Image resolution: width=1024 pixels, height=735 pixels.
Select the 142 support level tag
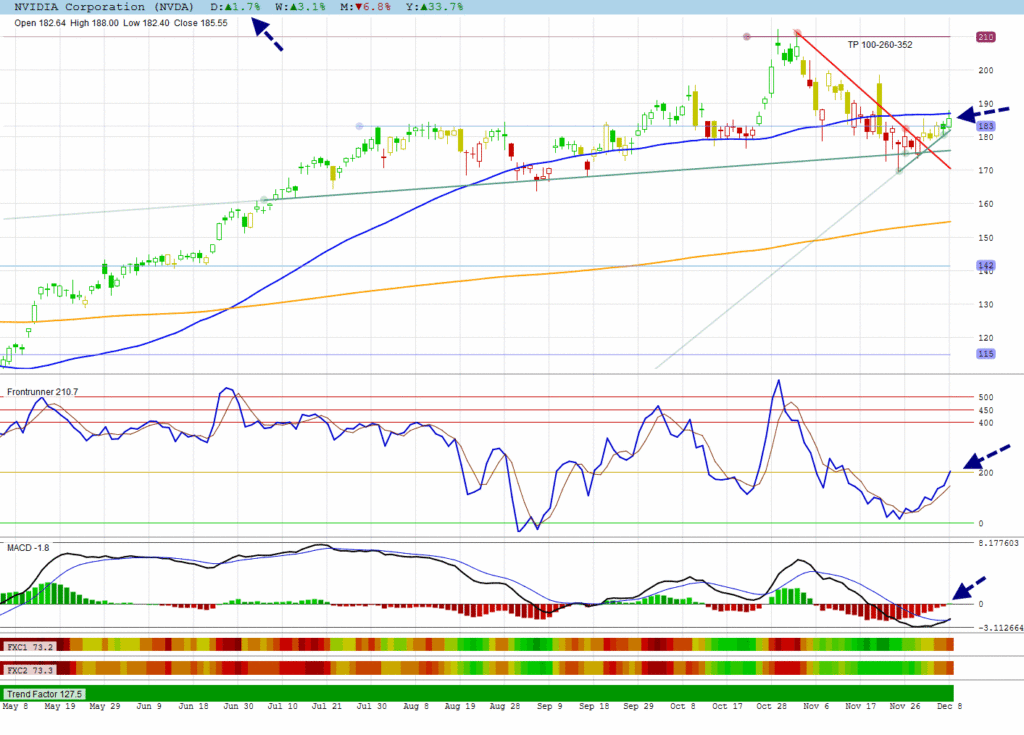click(x=985, y=265)
